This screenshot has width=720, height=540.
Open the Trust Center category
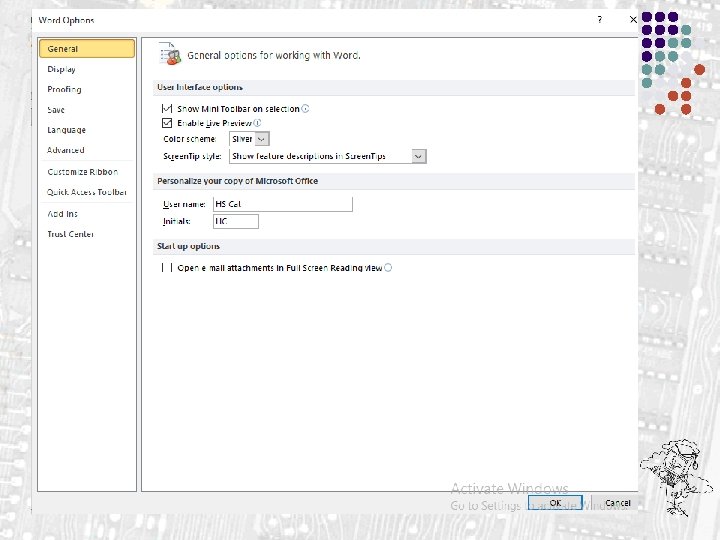pos(71,234)
